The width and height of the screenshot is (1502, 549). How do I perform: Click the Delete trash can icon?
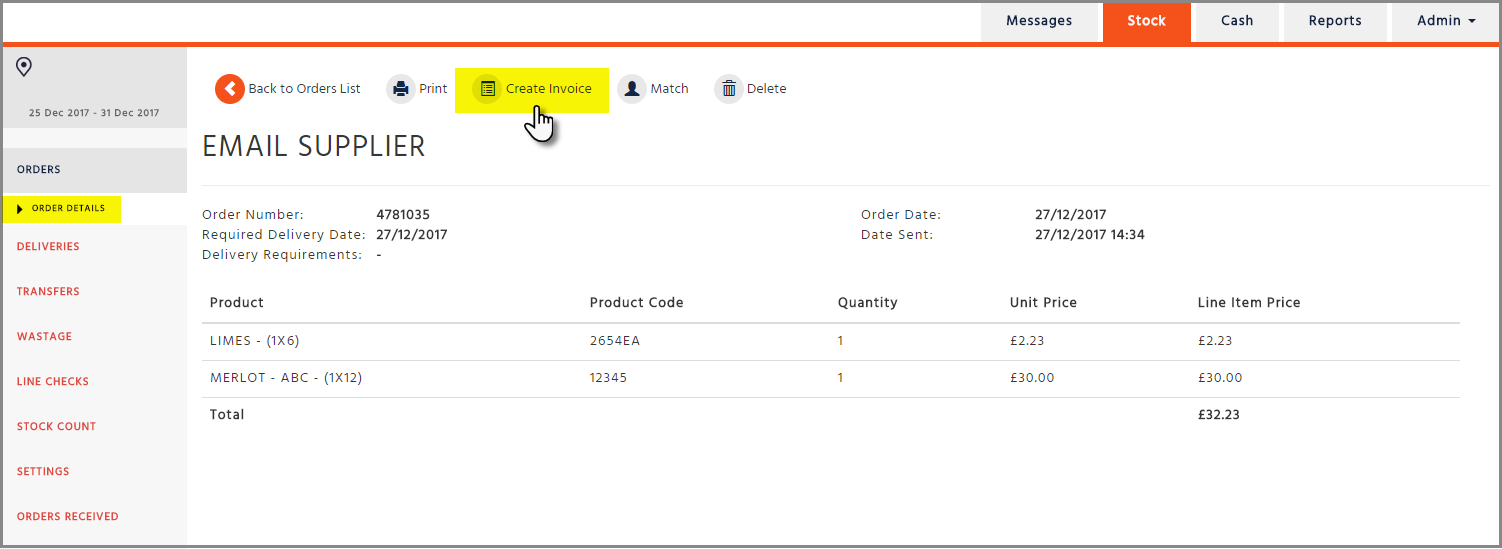[x=729, y=89]
